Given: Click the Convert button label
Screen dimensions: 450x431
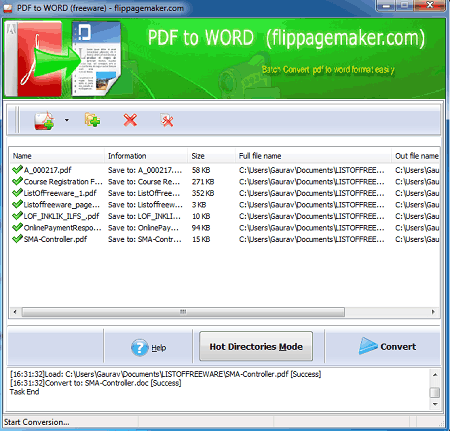Looking at the screenshot, I should point(398,347).
